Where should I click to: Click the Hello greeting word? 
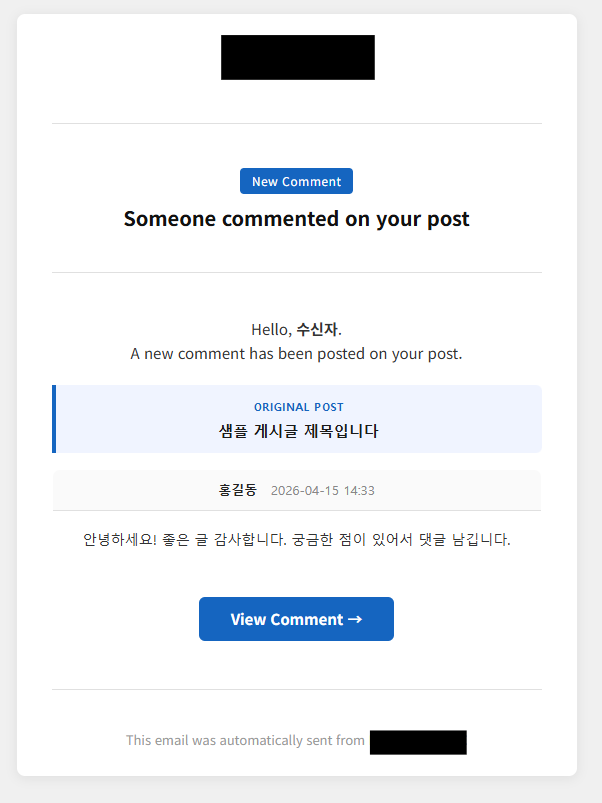coord(270,329)
